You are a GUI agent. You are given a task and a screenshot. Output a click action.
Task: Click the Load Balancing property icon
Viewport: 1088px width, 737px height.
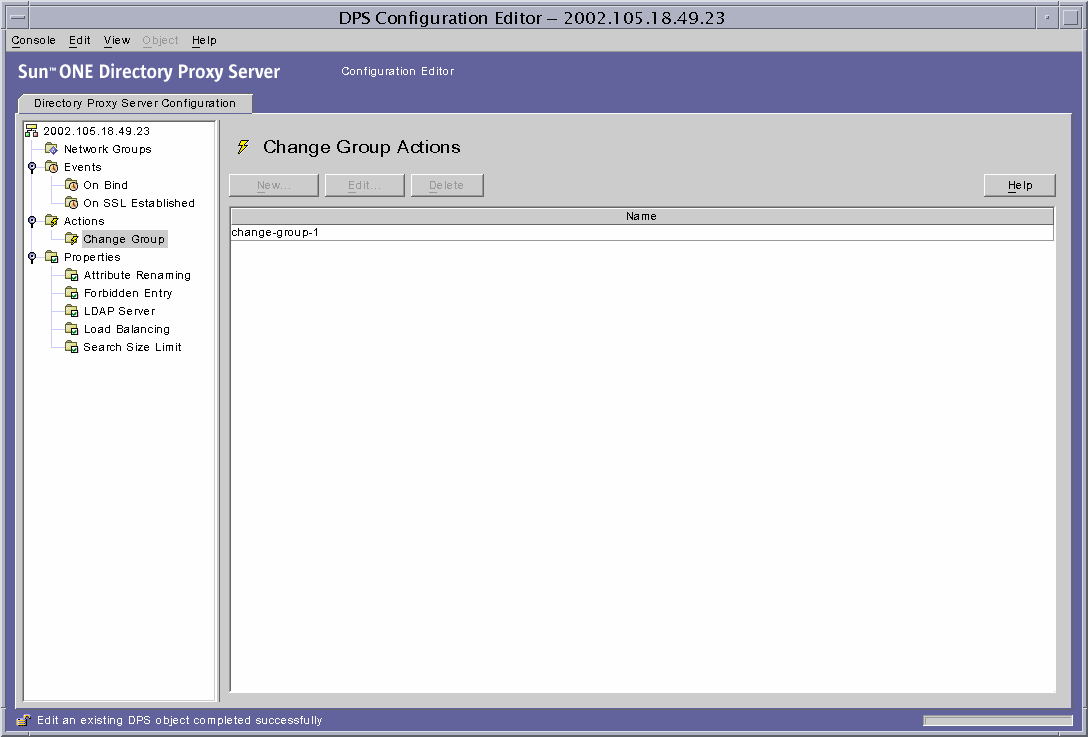(71, 328)
